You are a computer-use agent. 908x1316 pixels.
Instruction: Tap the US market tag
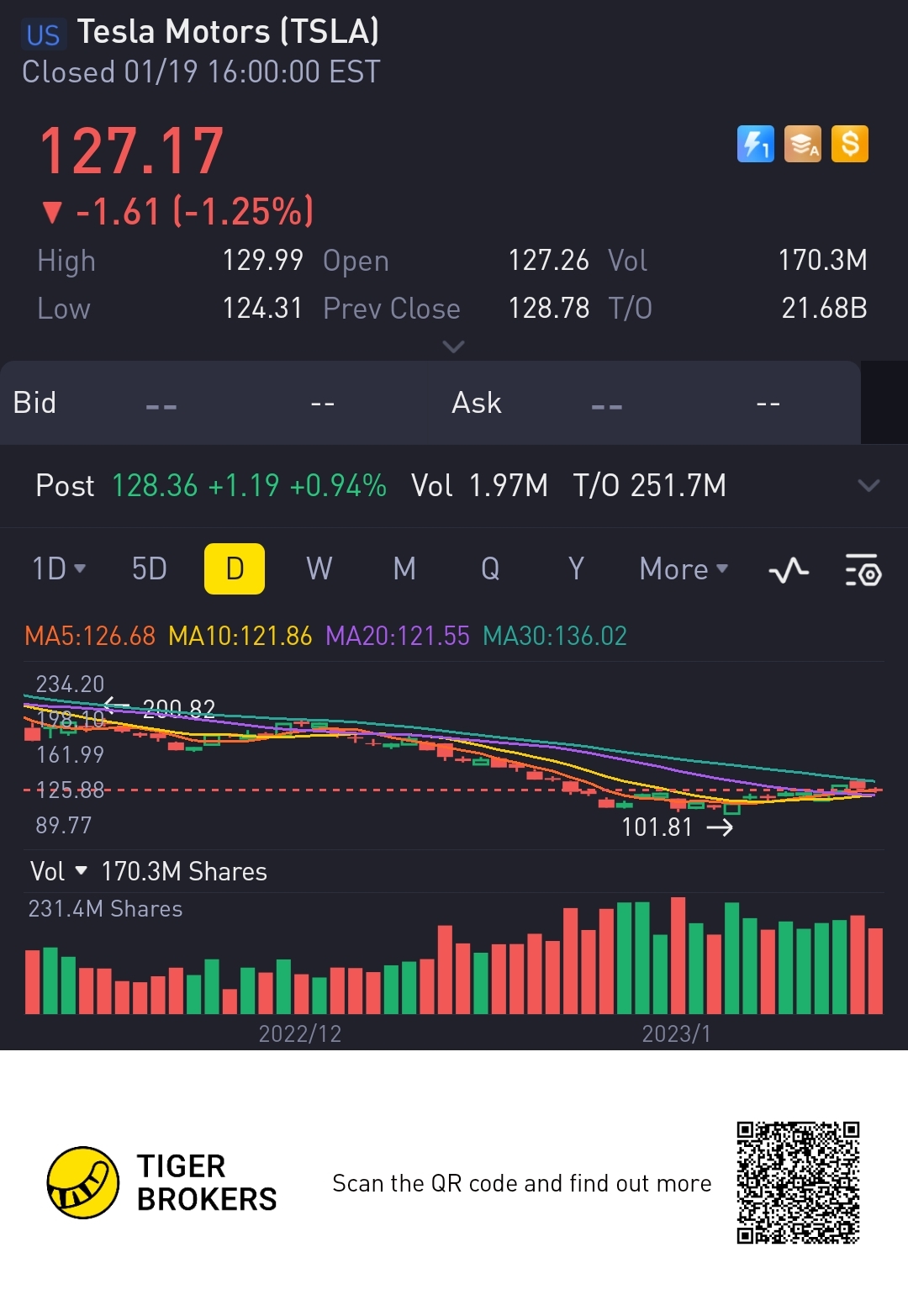43,34
